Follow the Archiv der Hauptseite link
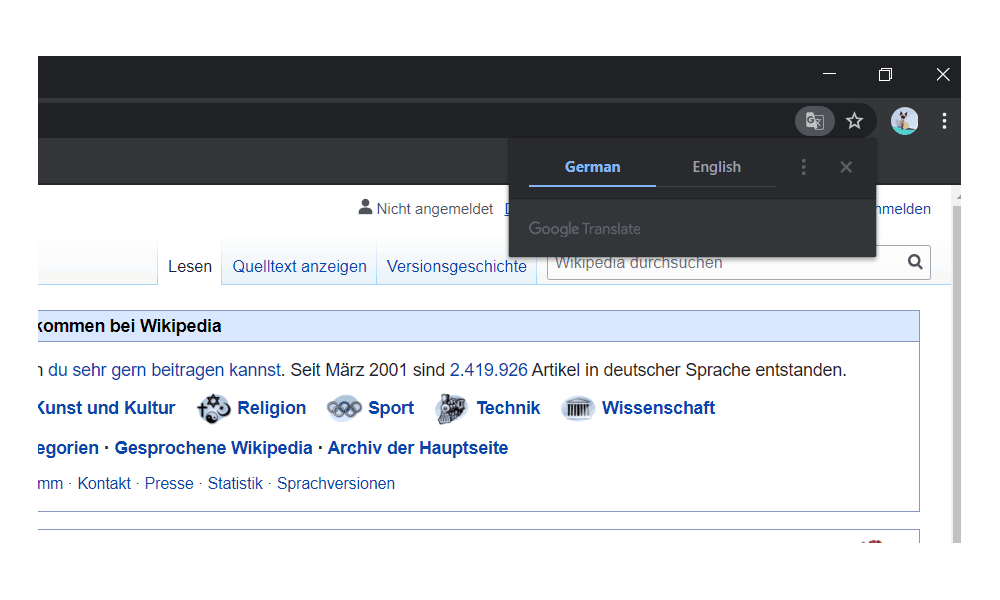Image resolution: width=1000 pixels, height=600 pixels. pos(417,448)
